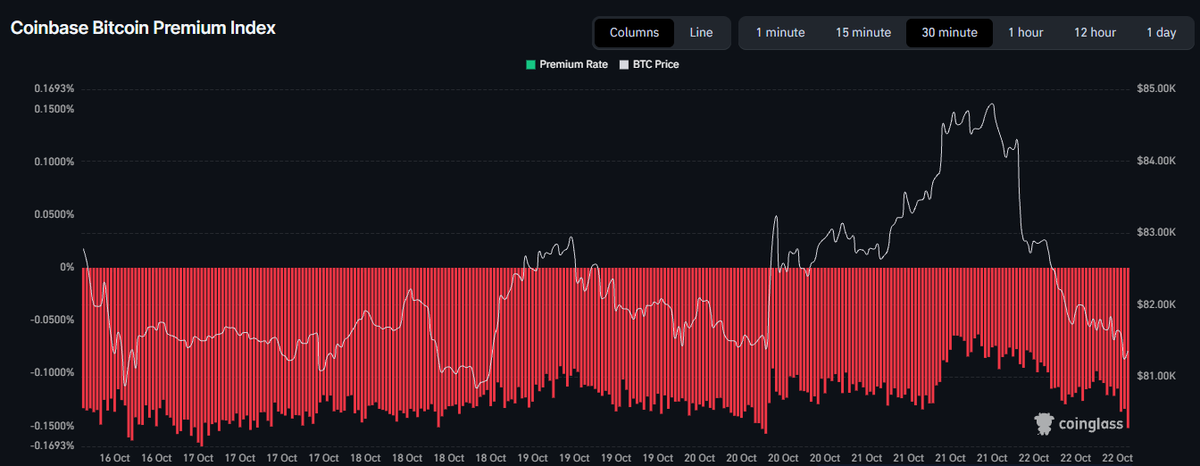Click the $81.00K price axis label
The width and height of the screenshot is (1200, 466).
tap(1157, 376)
